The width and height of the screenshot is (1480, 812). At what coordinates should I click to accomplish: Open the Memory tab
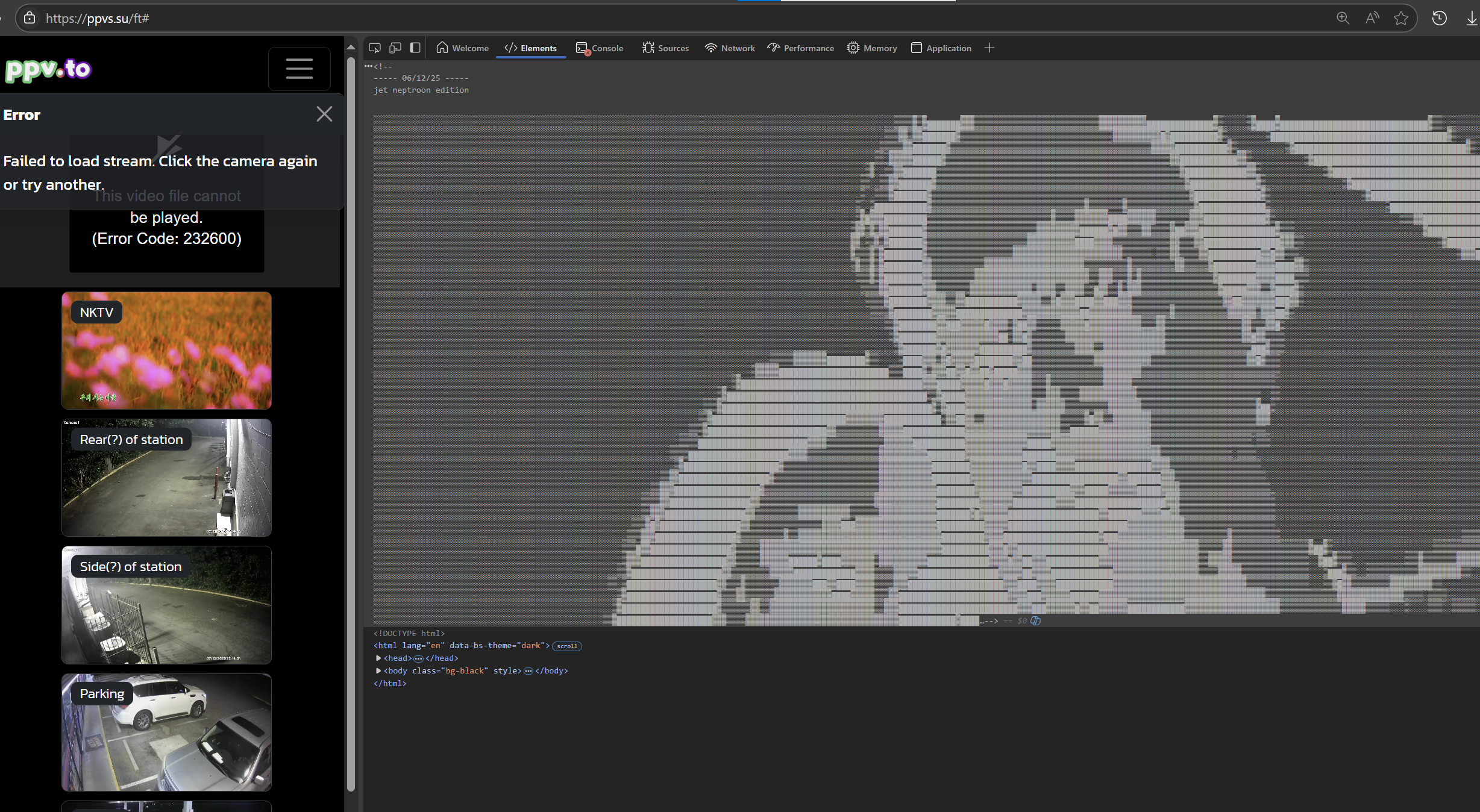[x=872, y=48]
